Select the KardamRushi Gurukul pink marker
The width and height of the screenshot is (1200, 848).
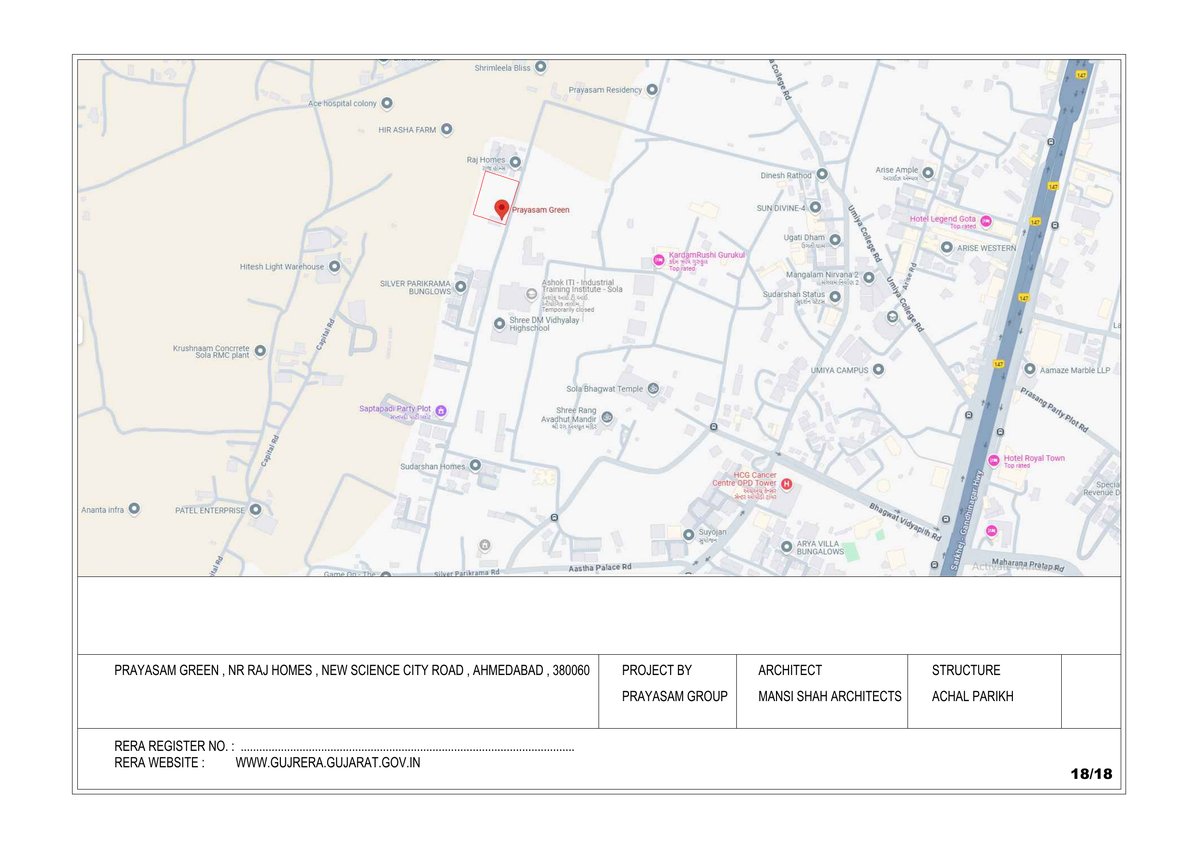point(658,260)
